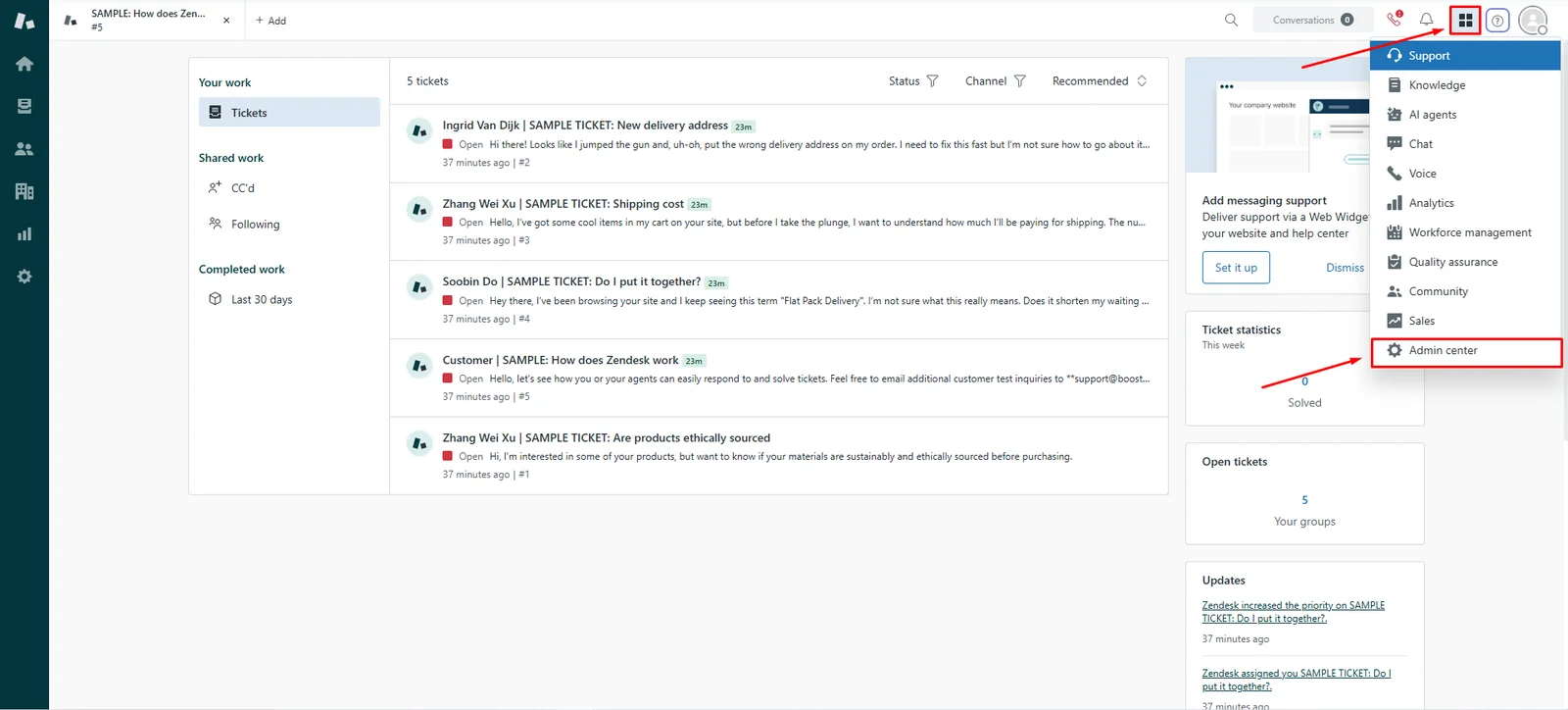Open the user profile avatar
Image resolution: width=1568 pixels, height=710 pixels.
coord(1533,20)
